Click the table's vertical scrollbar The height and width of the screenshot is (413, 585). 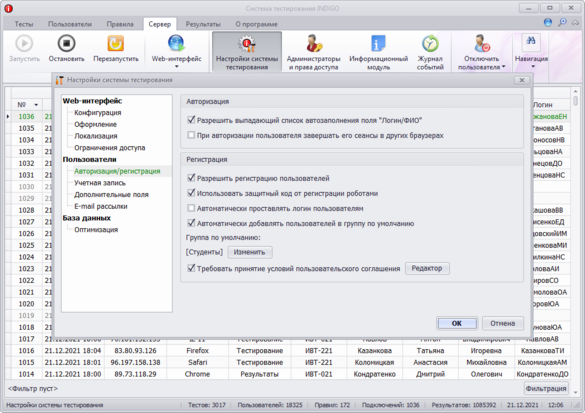(575, 239)
